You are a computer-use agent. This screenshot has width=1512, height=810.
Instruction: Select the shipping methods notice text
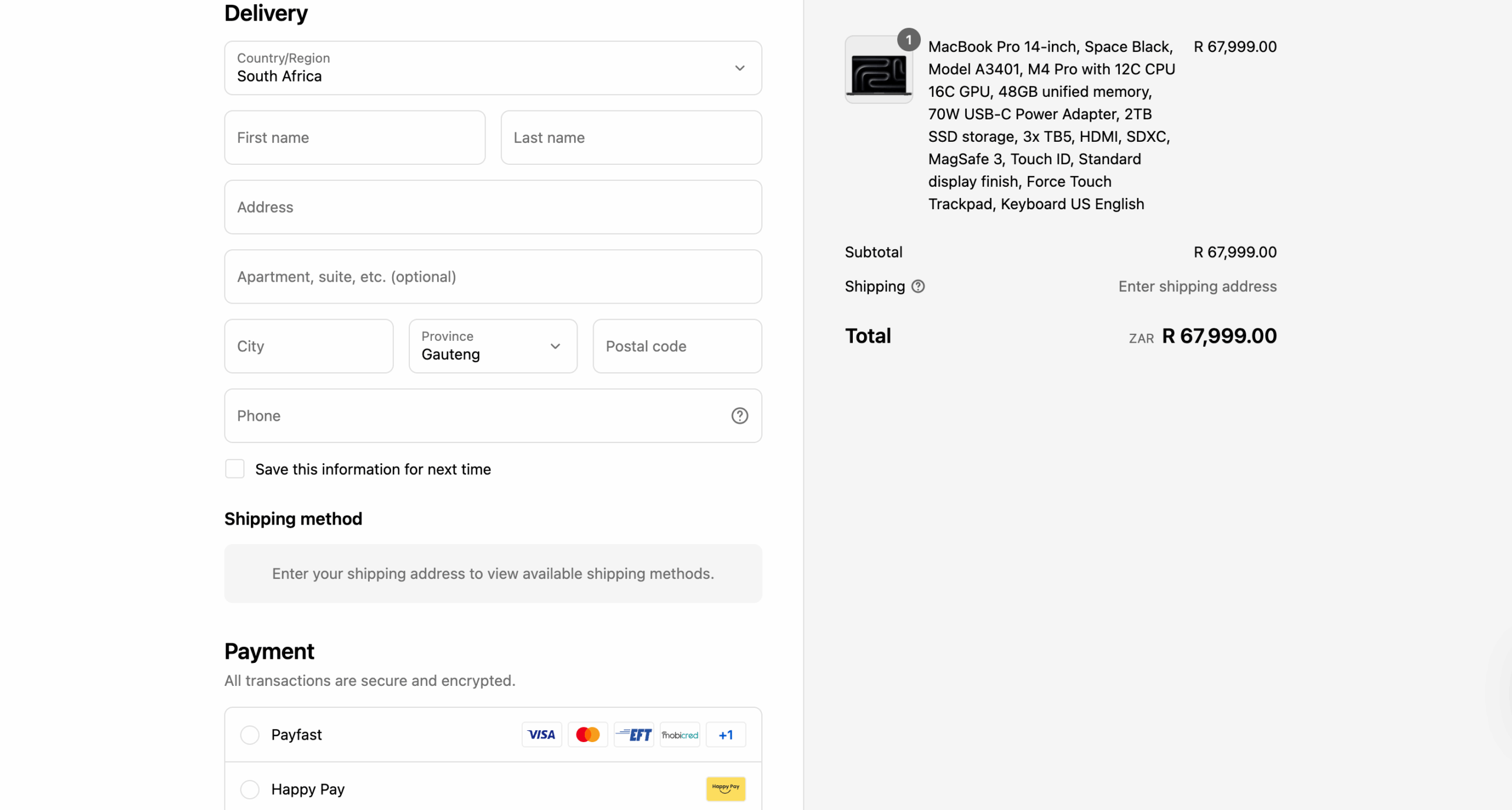pos(493,574)
